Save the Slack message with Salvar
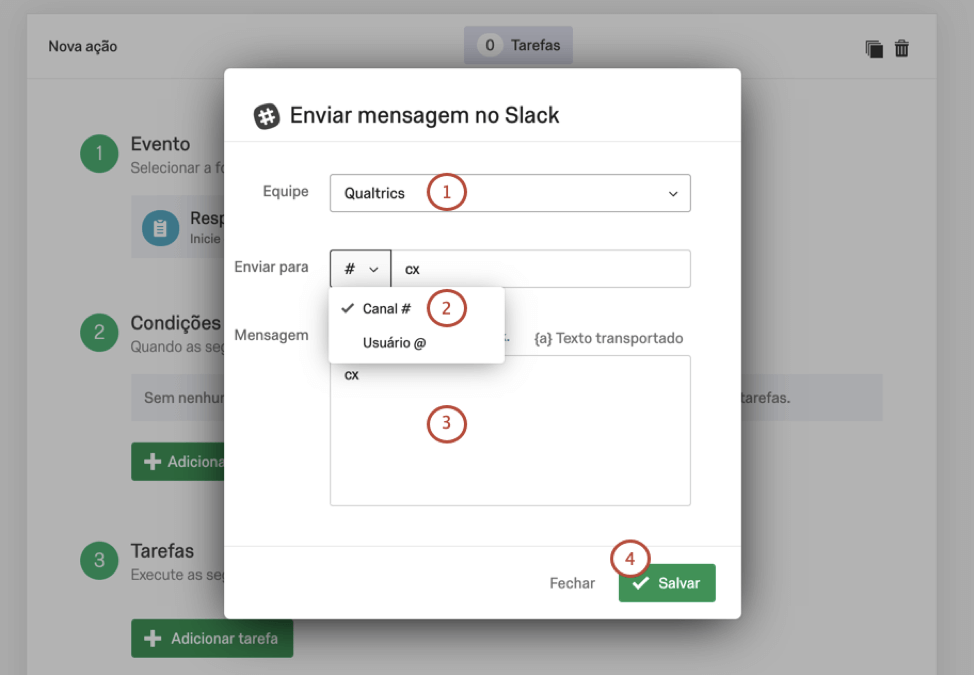This screenshot has width=974, height=675. coord(667,583)
